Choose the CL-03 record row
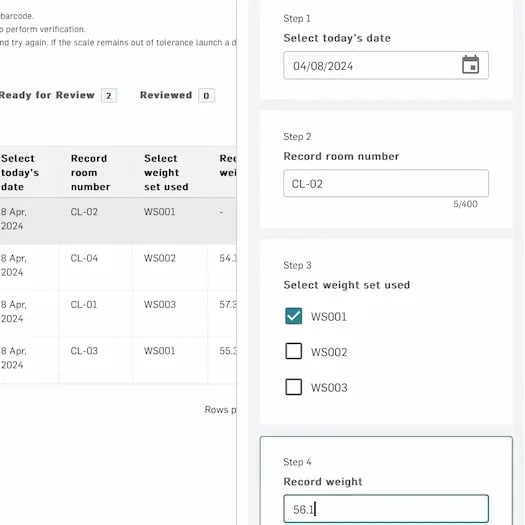Viewport: 525px width, 525px height. (118, 360)
